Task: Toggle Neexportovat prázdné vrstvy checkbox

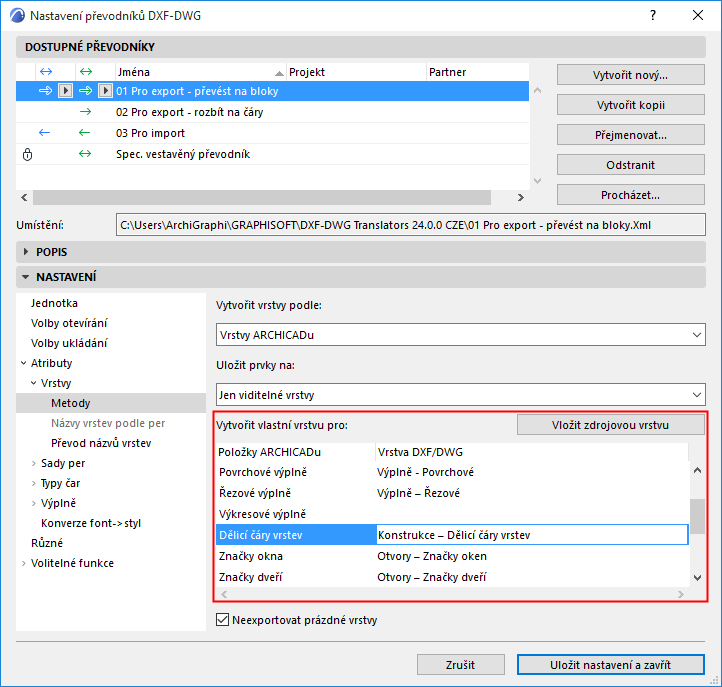Action: coord(222,620)
